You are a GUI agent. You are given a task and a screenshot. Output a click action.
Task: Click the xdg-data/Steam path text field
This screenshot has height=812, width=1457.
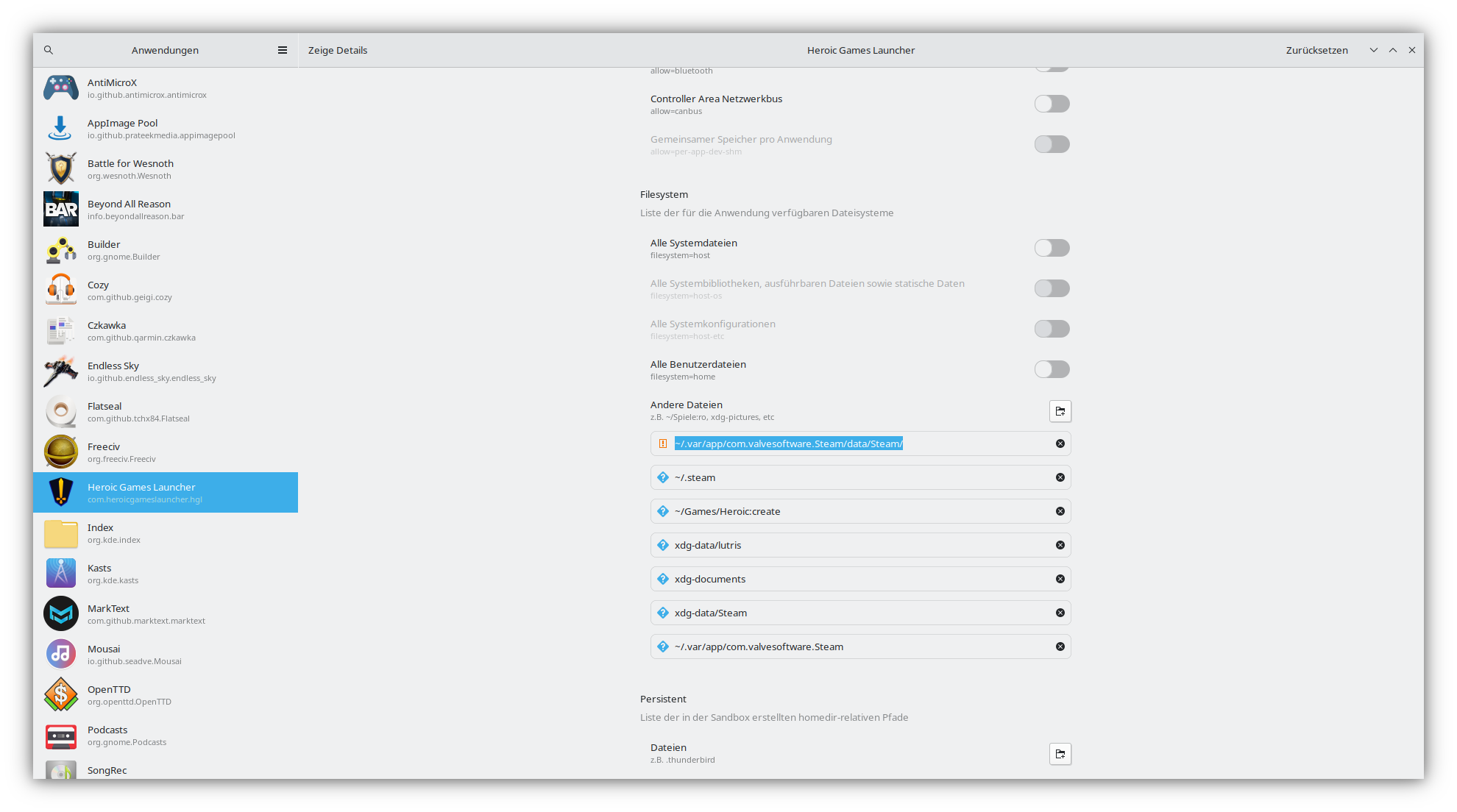pos(854,613)
